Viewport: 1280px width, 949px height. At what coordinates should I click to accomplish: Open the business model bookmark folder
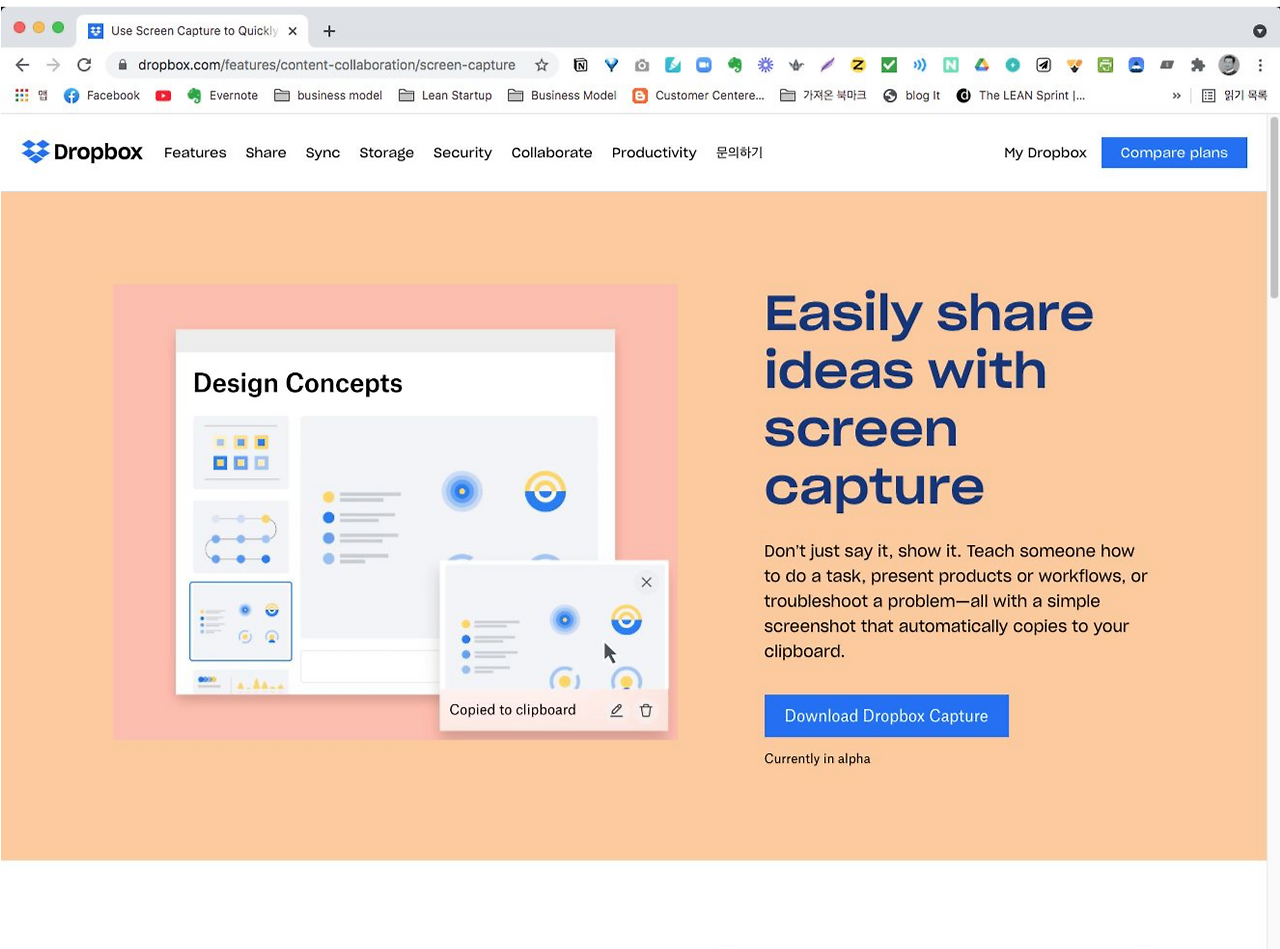click(328, 96)
